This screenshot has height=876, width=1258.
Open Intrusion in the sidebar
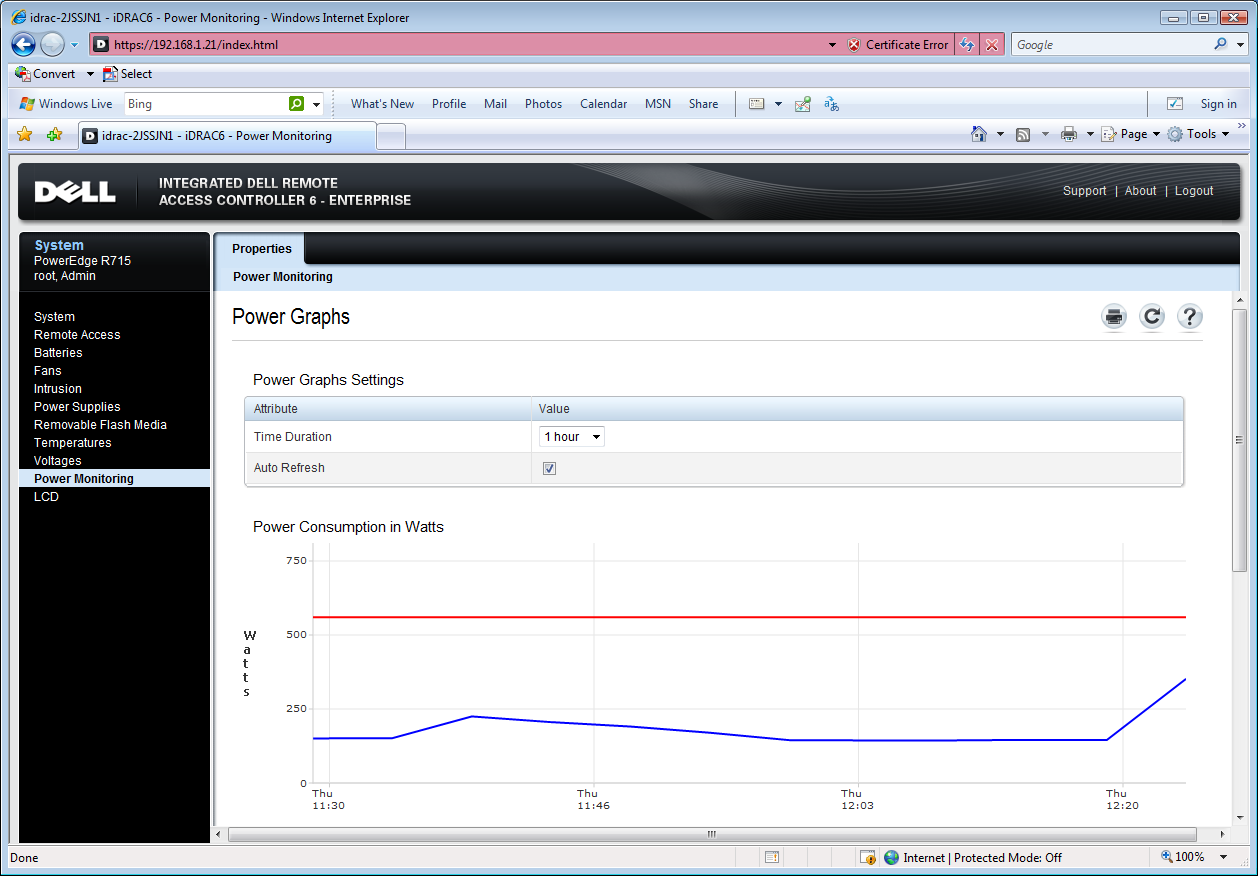(58, 389)
